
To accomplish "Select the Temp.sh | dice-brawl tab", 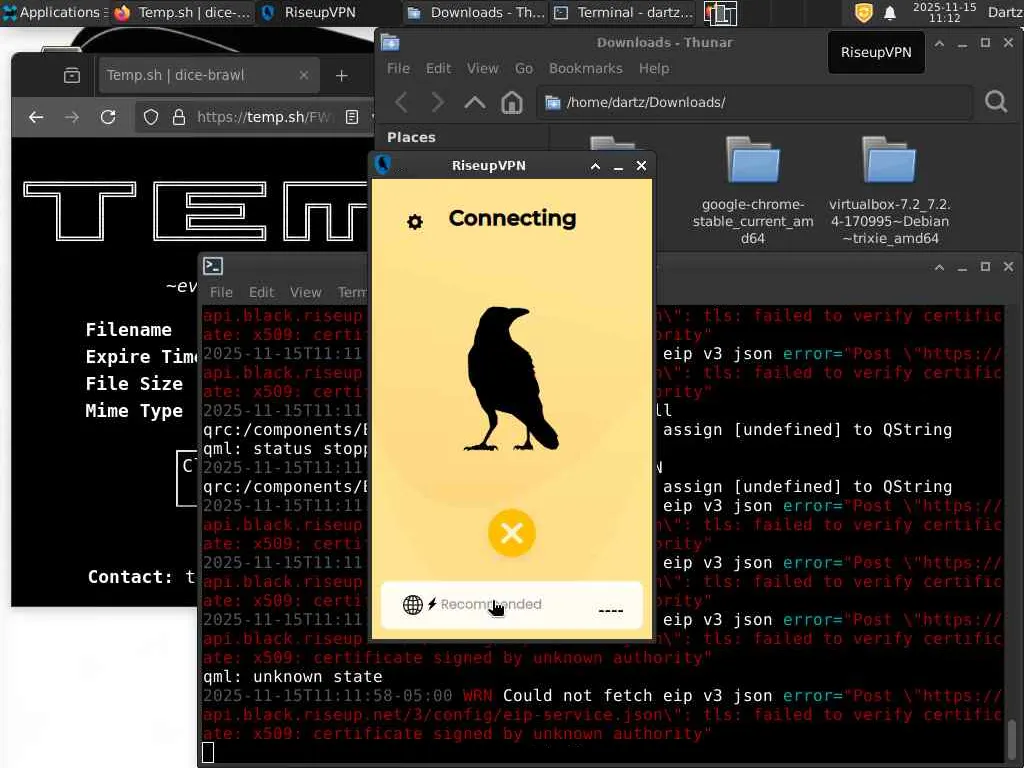I will click(x=208, y=75).
